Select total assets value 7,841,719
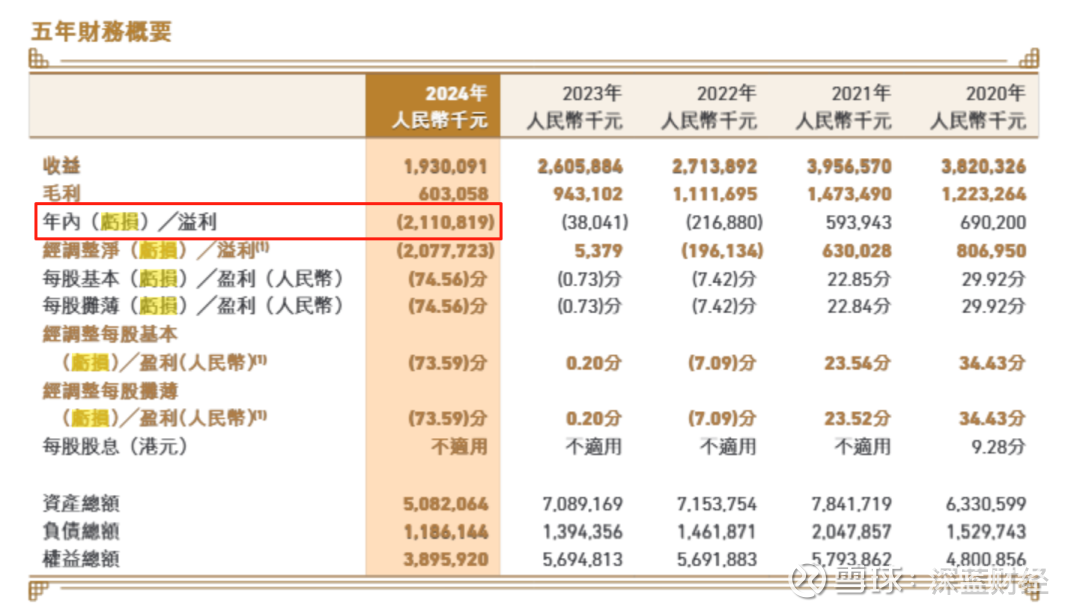The image size is (1080, 614). click(851, 504)
